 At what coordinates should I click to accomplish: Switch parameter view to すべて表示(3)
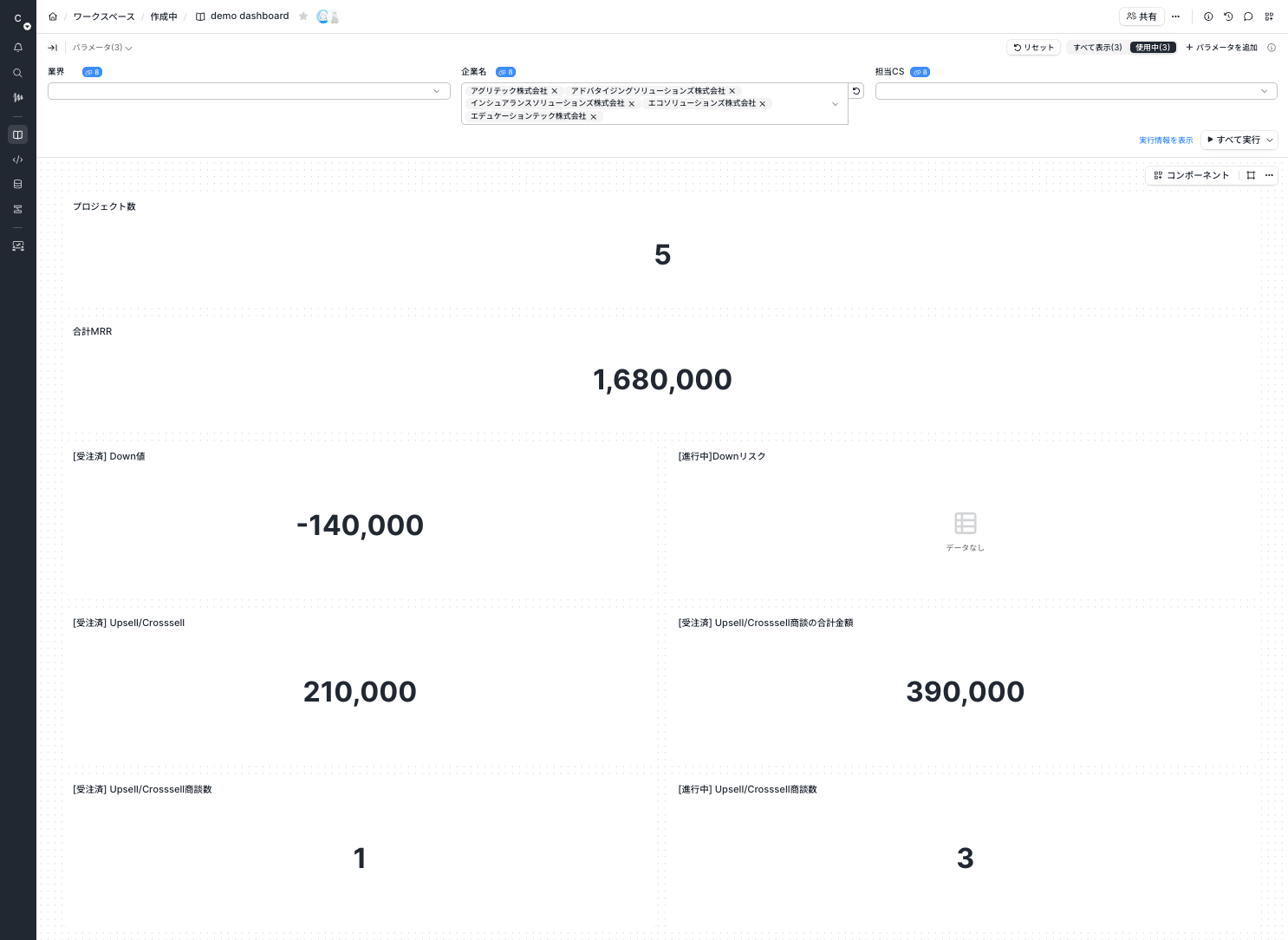tap(1096, 48)
